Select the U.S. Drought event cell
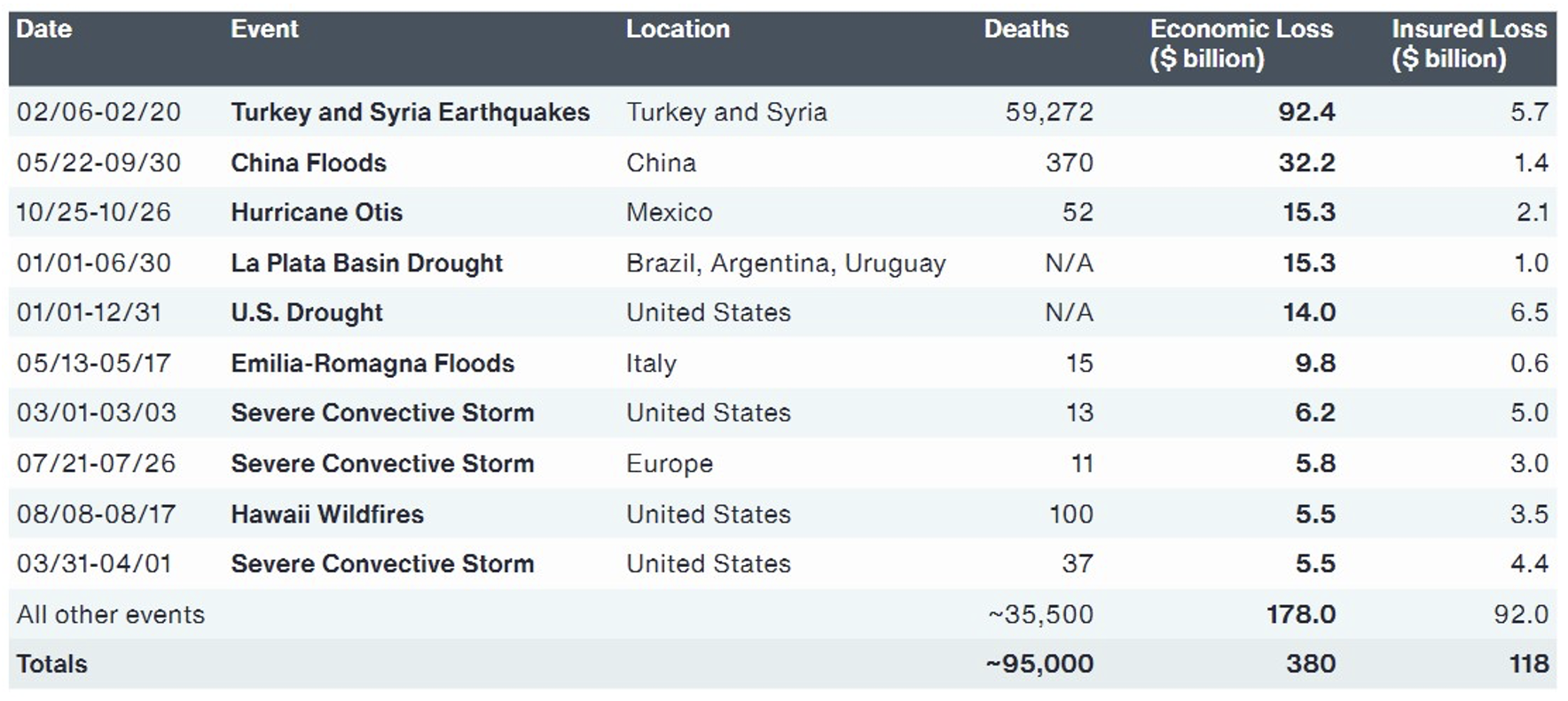This screenshot has height=701, width=1568. pos(307,313)
